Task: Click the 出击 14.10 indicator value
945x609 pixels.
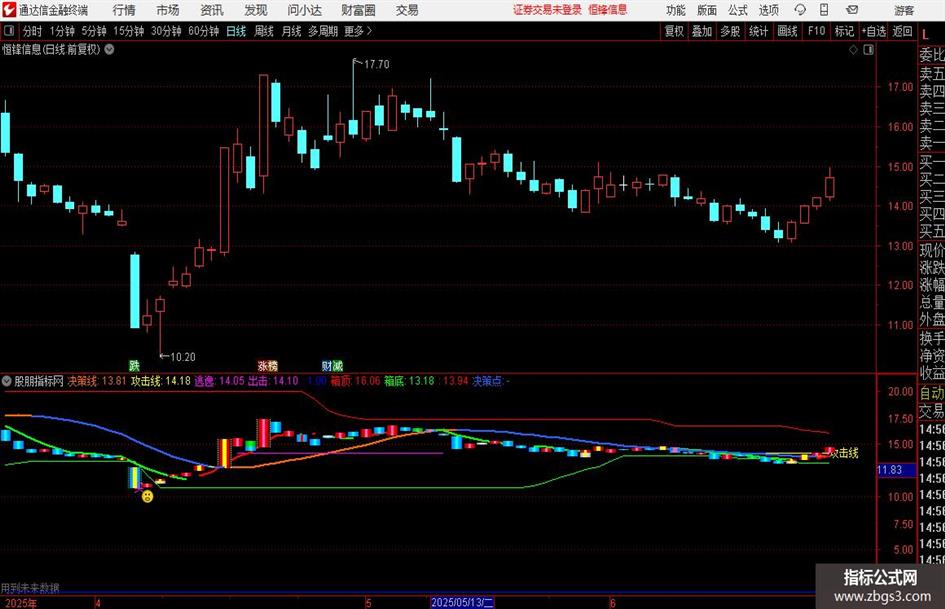Action: pyautogui.click(x=273, y=381)
